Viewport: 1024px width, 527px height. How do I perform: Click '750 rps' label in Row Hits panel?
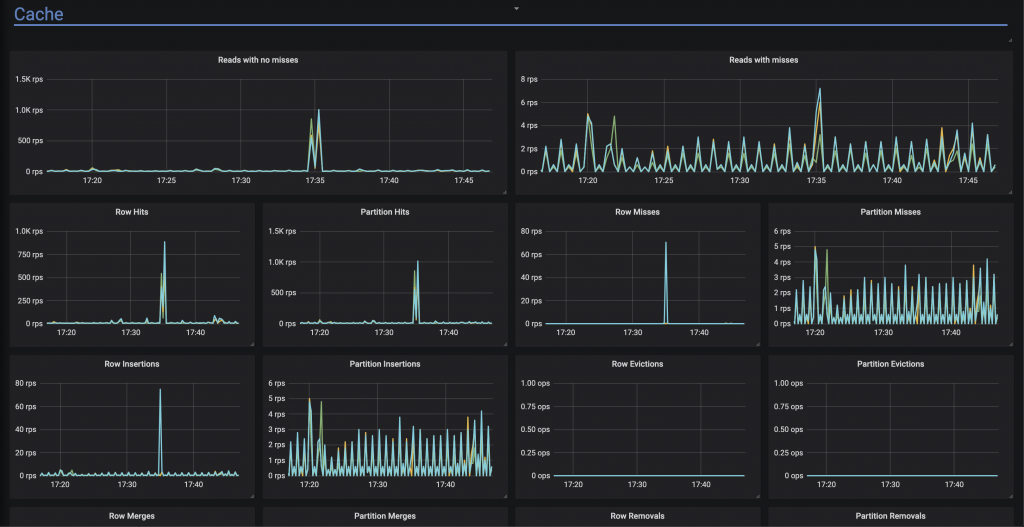pyautogui.click(x=29, y=254)
